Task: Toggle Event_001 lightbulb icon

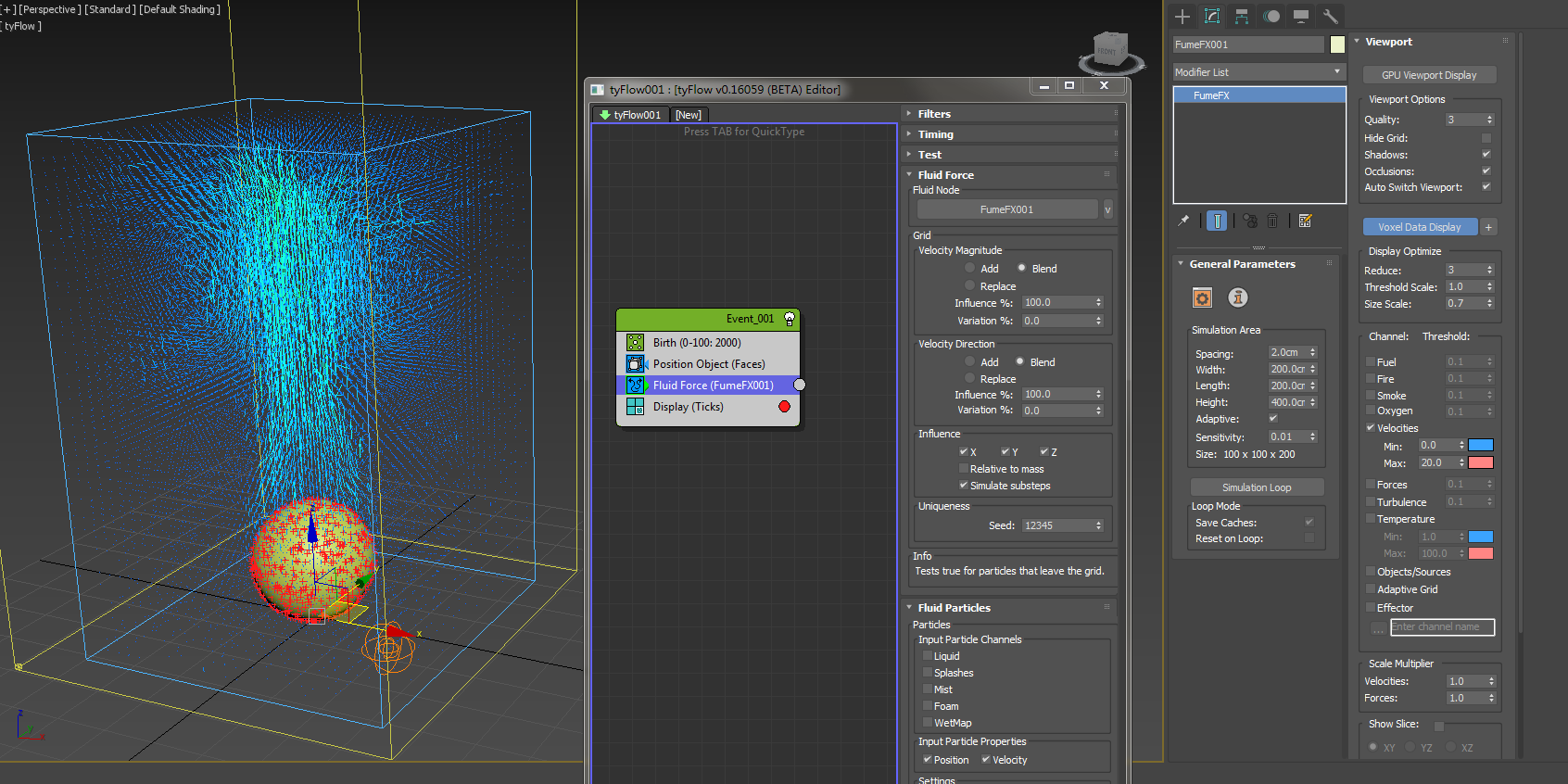Action: coord(790,319)
